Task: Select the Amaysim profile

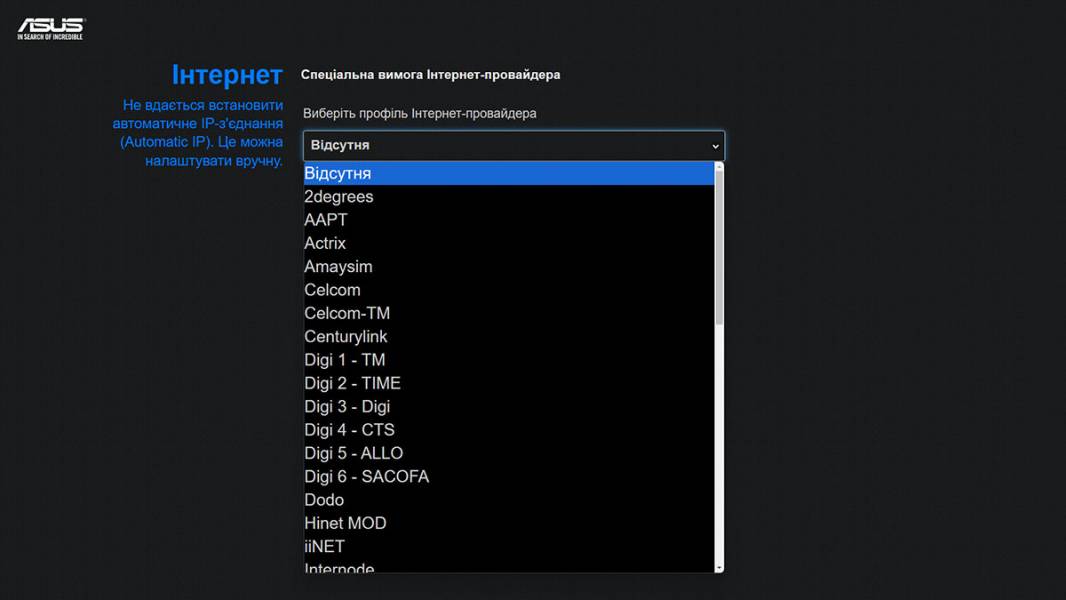Action: click(509, 266)
